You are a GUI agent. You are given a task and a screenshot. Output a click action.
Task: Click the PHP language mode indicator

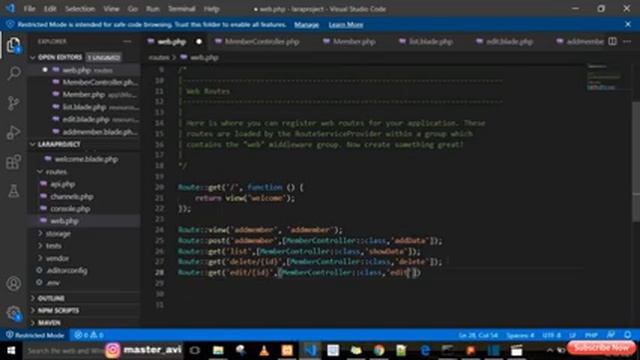click(x=591, y=335)
